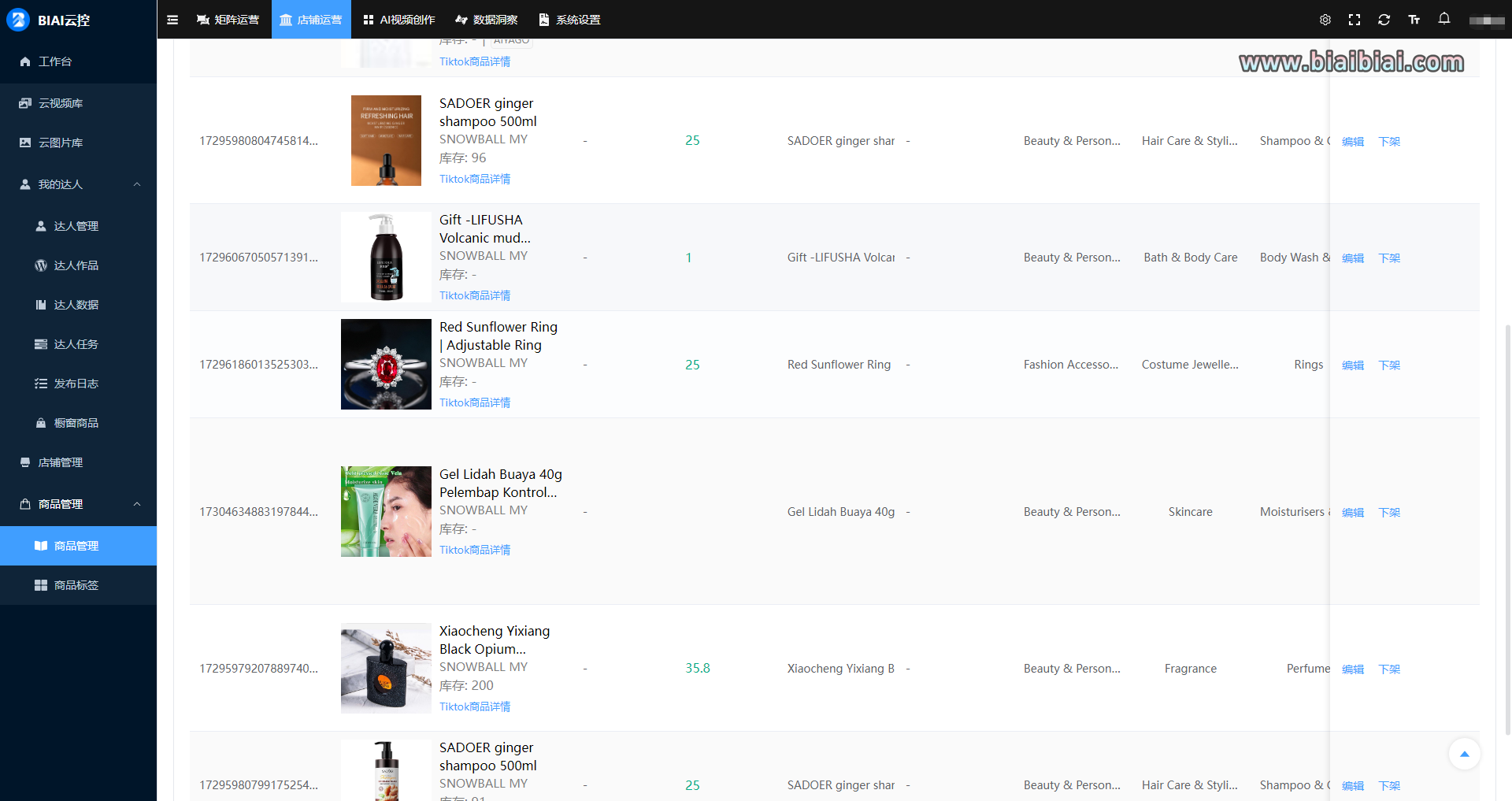Click price 35.8 in Xiaocheng Yixiang row
The height and width of the screenshot is (801, 1512).
point(698,668)
